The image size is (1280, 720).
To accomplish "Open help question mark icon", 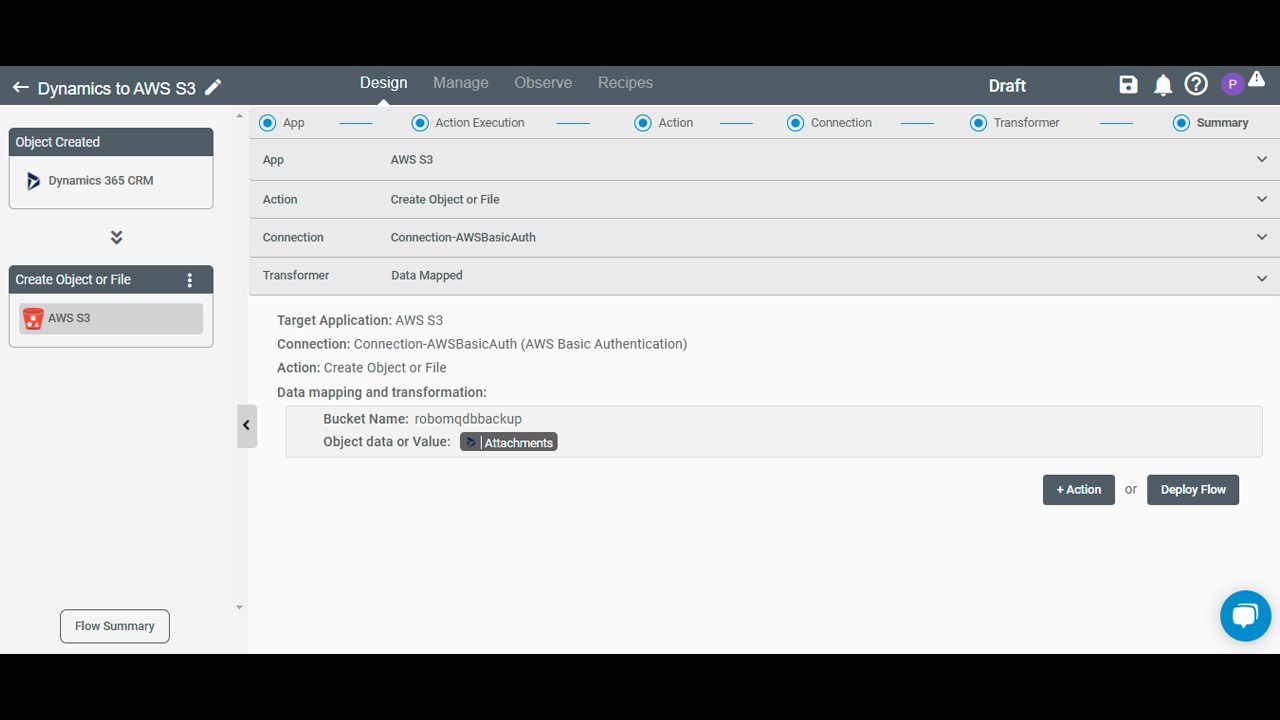I will (x=1196, y=85).
